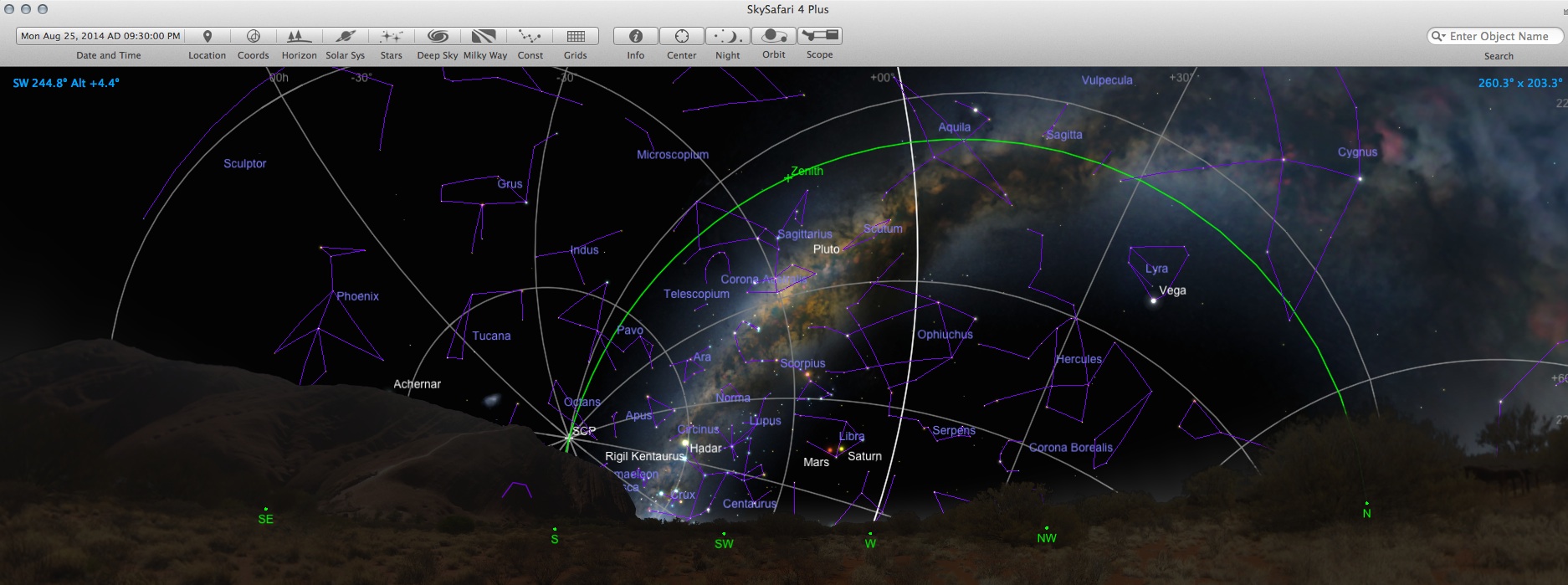Viewport: 1568px width, 585px height.
Task: Click the Serpens constellation label
Action: pyautogui.click(x=954, y=431)
